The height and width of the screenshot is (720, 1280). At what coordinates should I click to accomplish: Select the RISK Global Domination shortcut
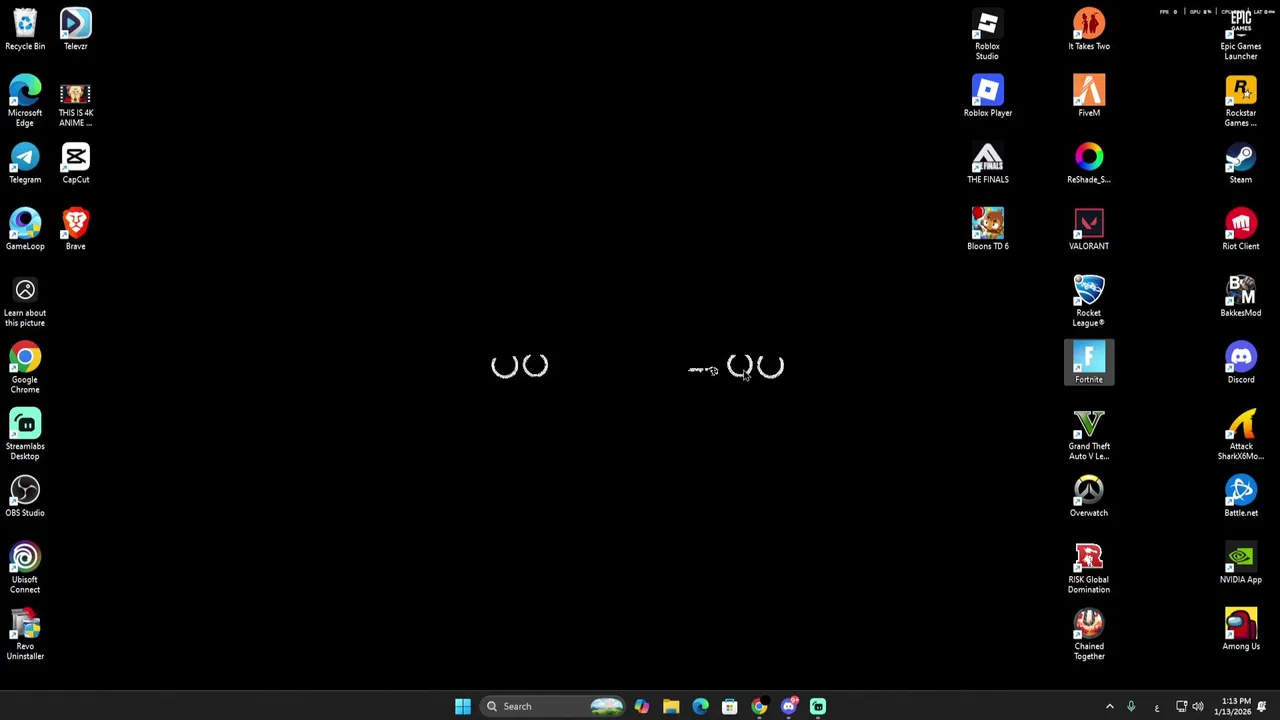click(1088, 568)
